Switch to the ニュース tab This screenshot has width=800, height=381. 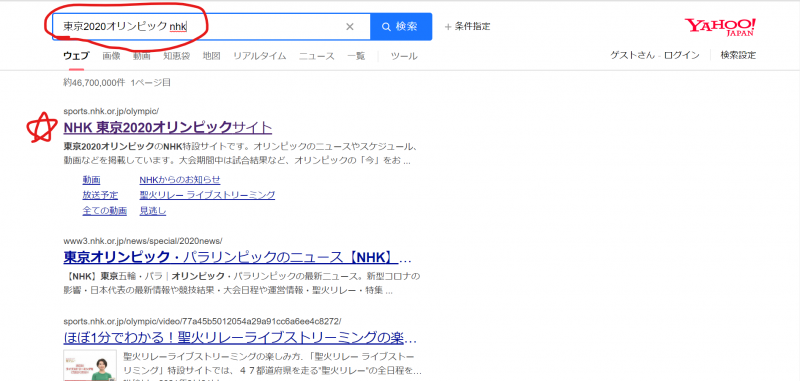pyautogui.click(x=317, y=56)
